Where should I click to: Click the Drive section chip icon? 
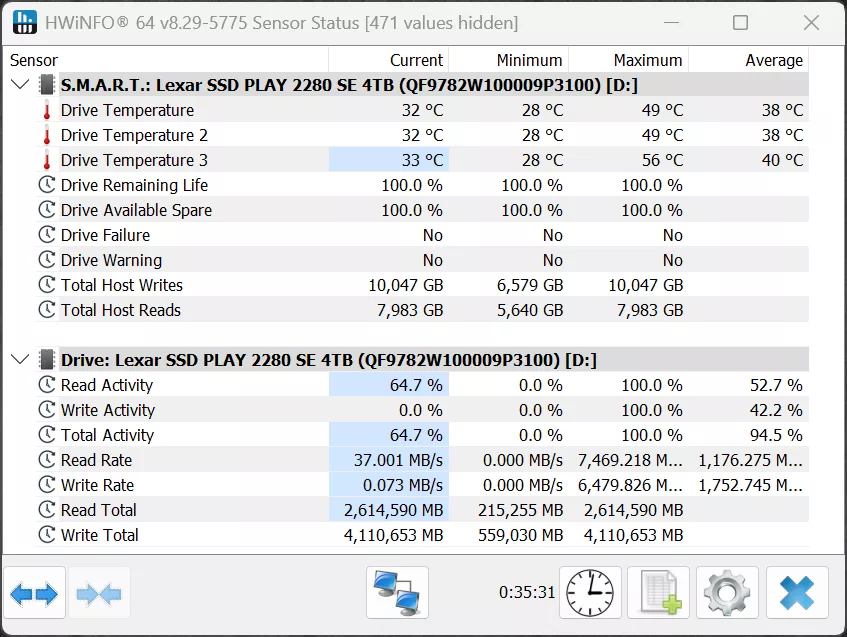click(47, 360)
